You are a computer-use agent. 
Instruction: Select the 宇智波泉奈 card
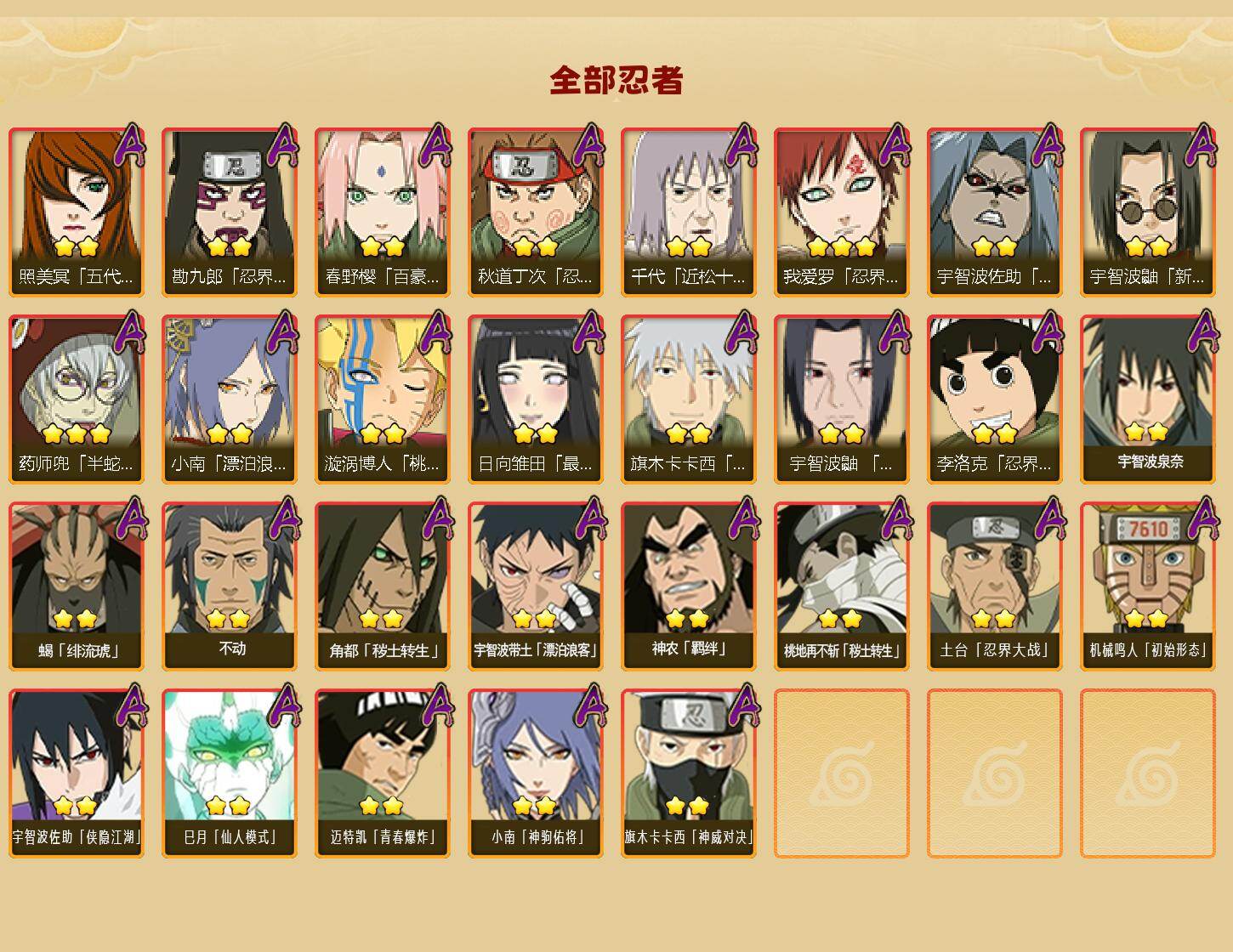pos(1148,399)
